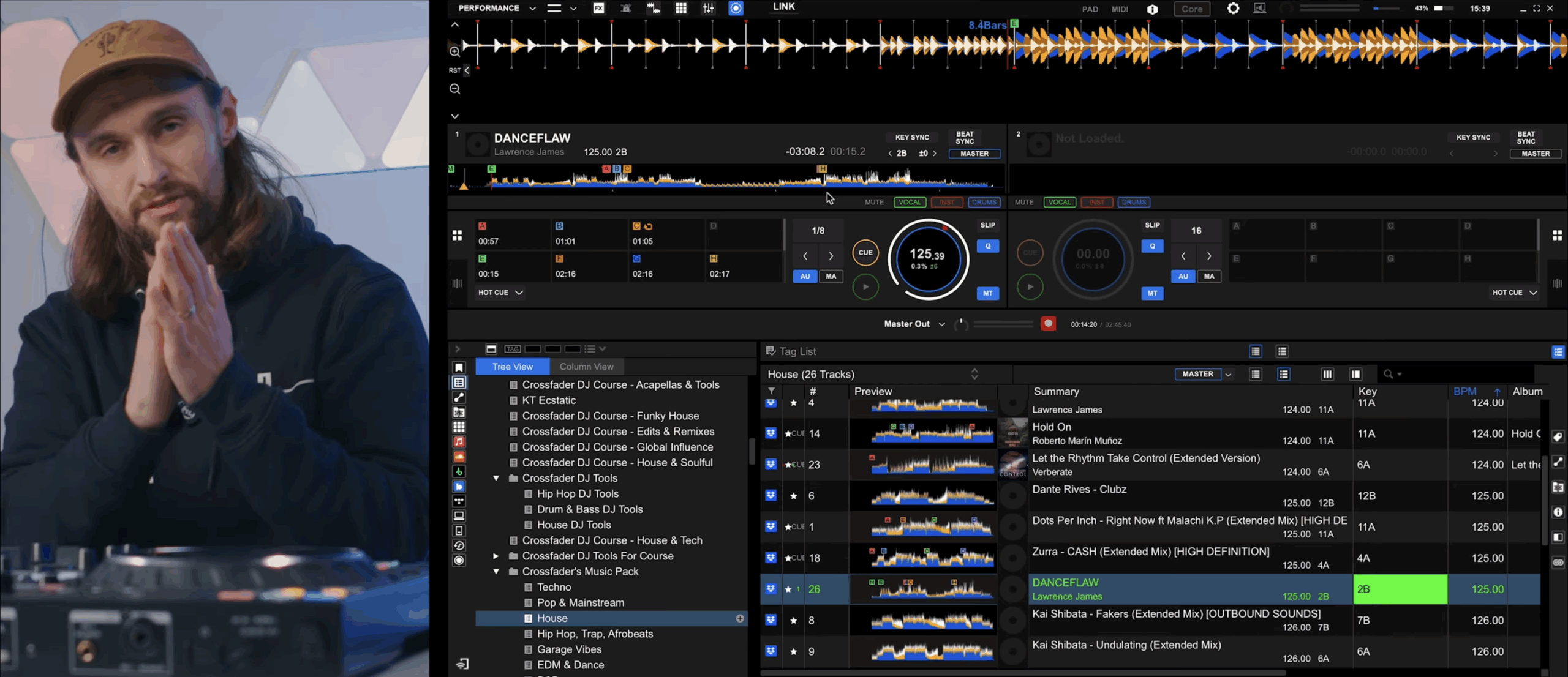Select the Playlists icon in browser sidebar
1568x677 pixels.
459,383
